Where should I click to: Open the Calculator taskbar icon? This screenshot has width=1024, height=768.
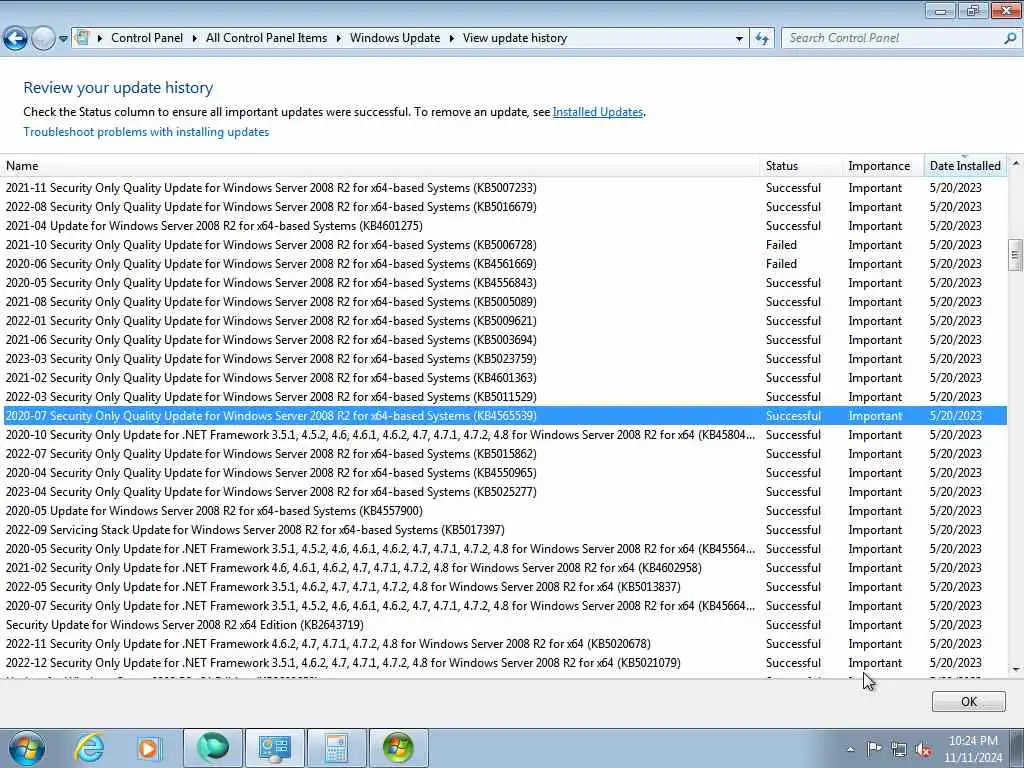336,748
